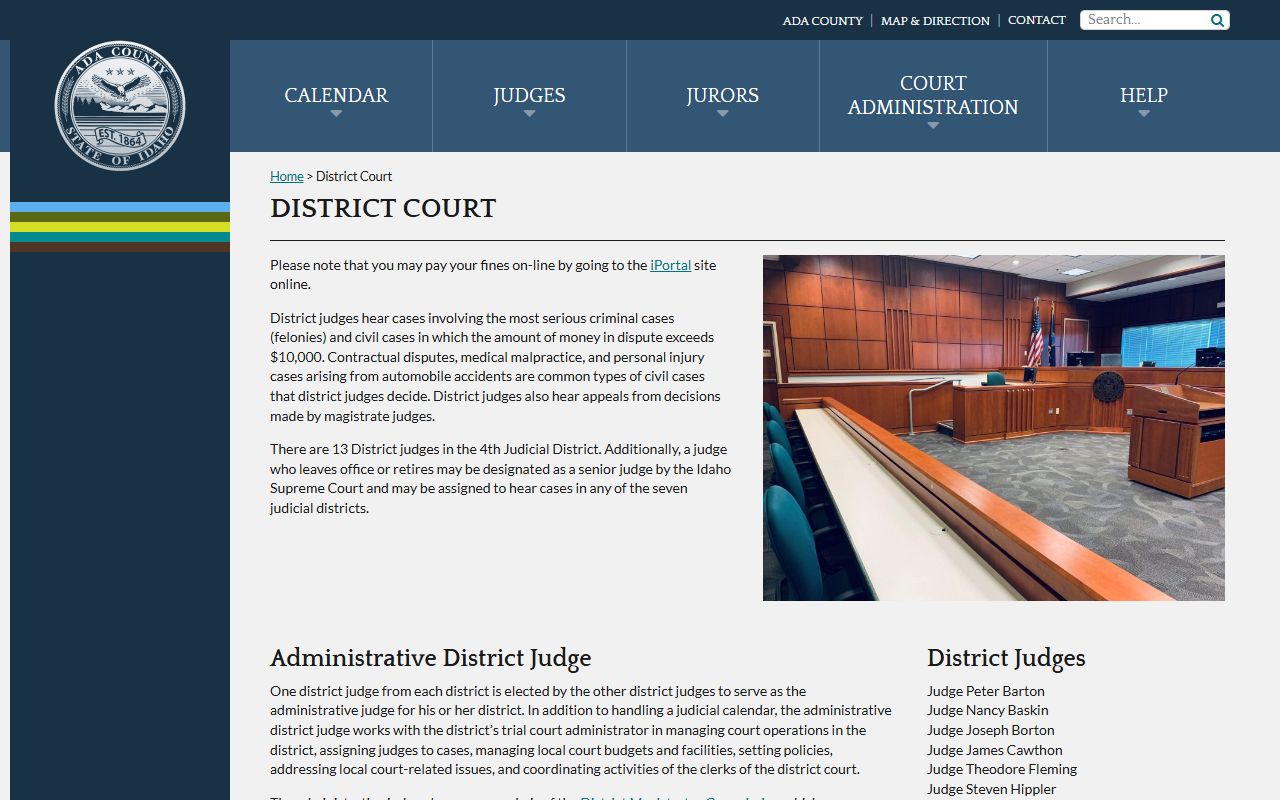The height and width of the screenshot is (800, 1280).
Task: Select Judge Steven Hippler in list
Action: pyautogui.click(x=992, y=789)
